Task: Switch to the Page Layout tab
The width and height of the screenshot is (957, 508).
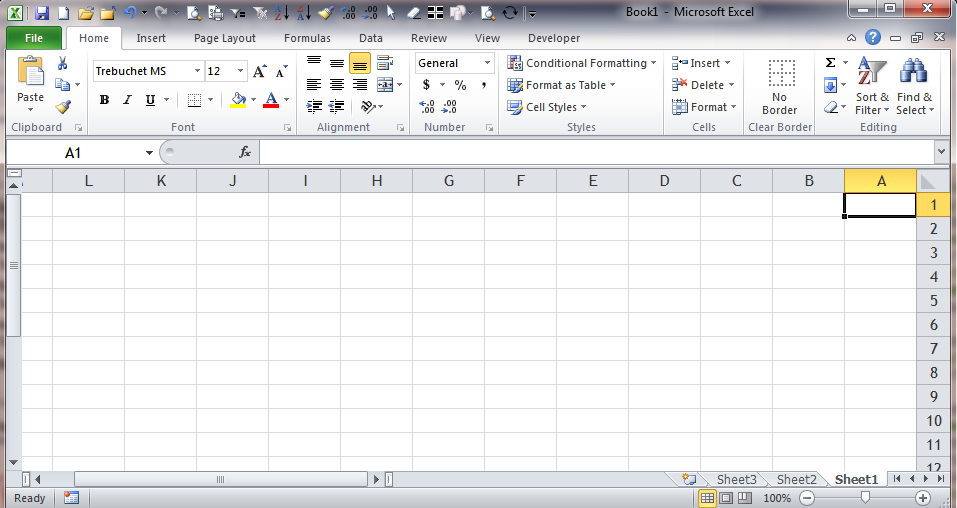Action: pos(224,38)
